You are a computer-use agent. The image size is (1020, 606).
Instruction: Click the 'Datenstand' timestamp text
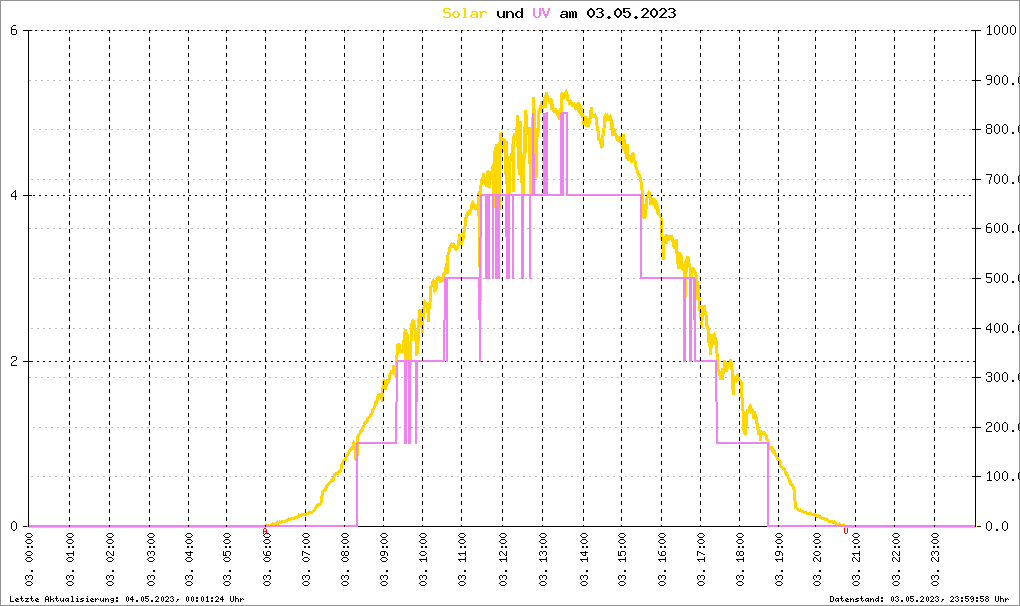(x=919, y=599)
